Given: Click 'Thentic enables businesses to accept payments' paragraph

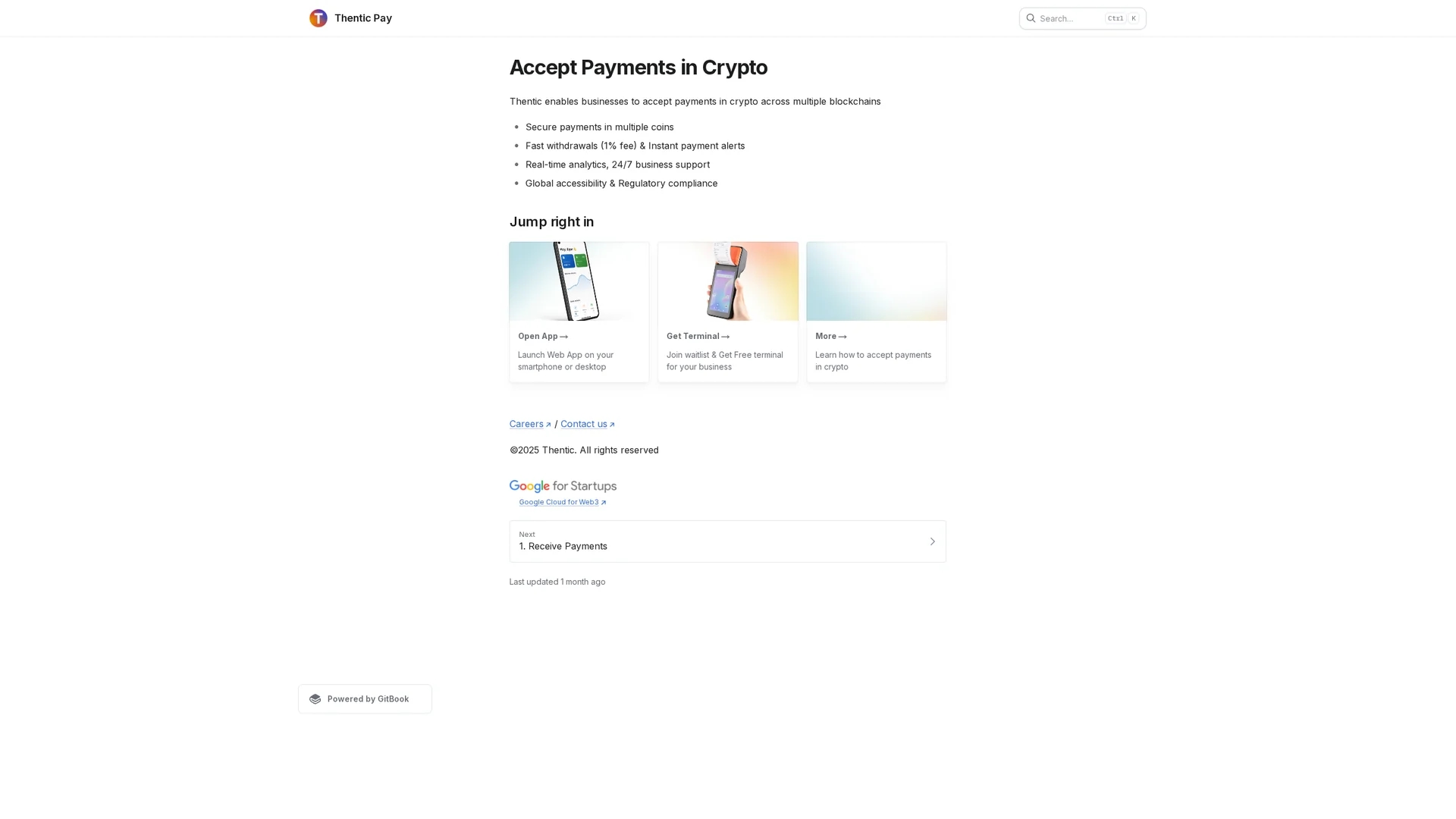Looking at the screenshot, I should tap(695, 102).
